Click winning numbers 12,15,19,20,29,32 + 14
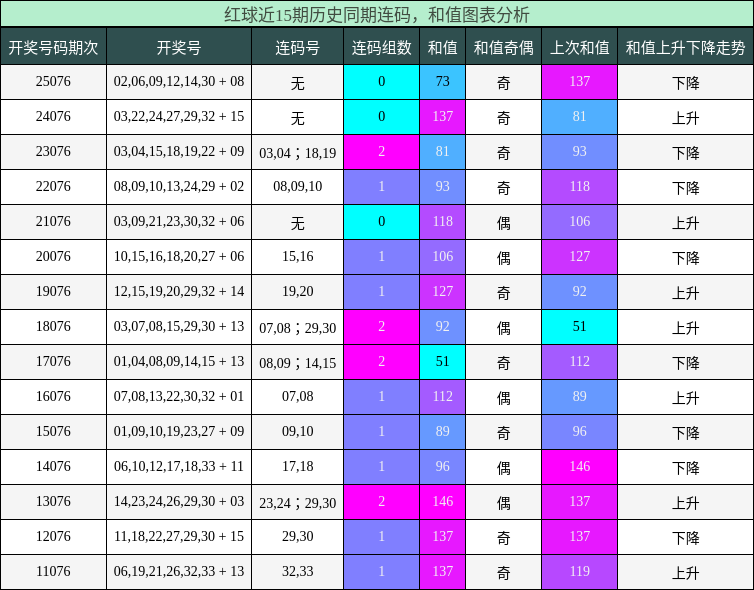Viewport: 754px width, 590px height. coord(179,292)
